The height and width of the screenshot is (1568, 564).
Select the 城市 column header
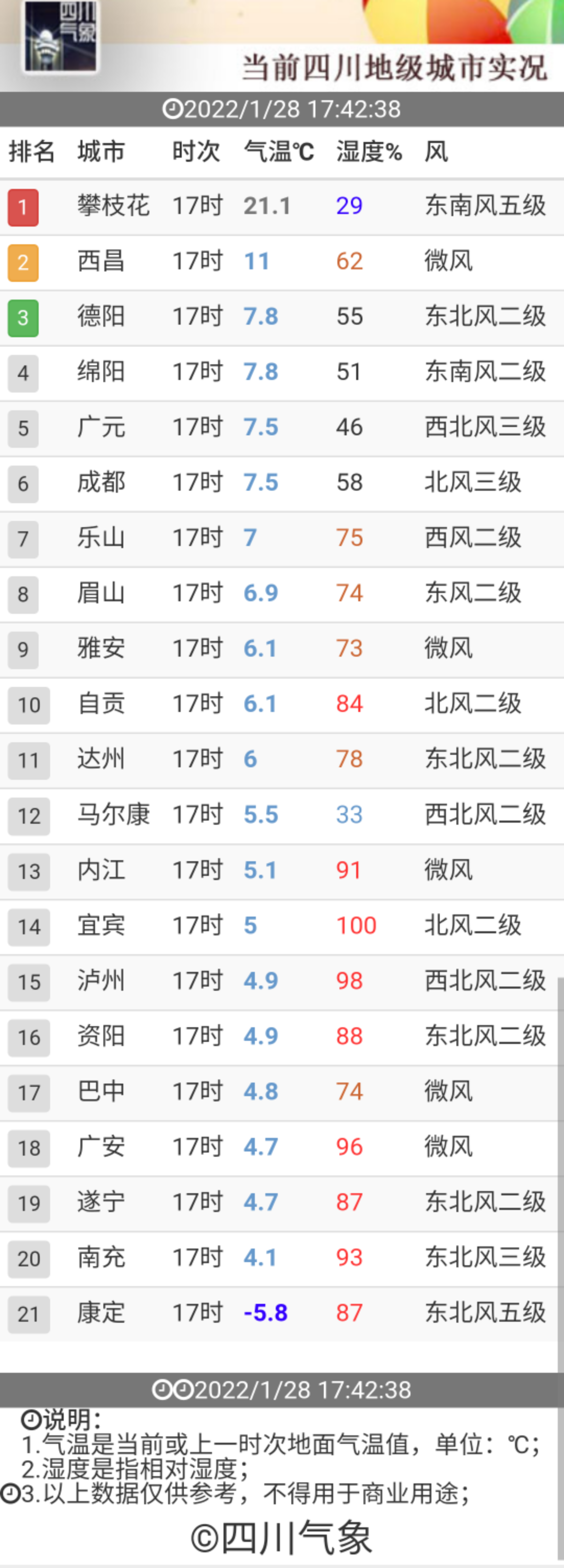(x=101, y=151)
